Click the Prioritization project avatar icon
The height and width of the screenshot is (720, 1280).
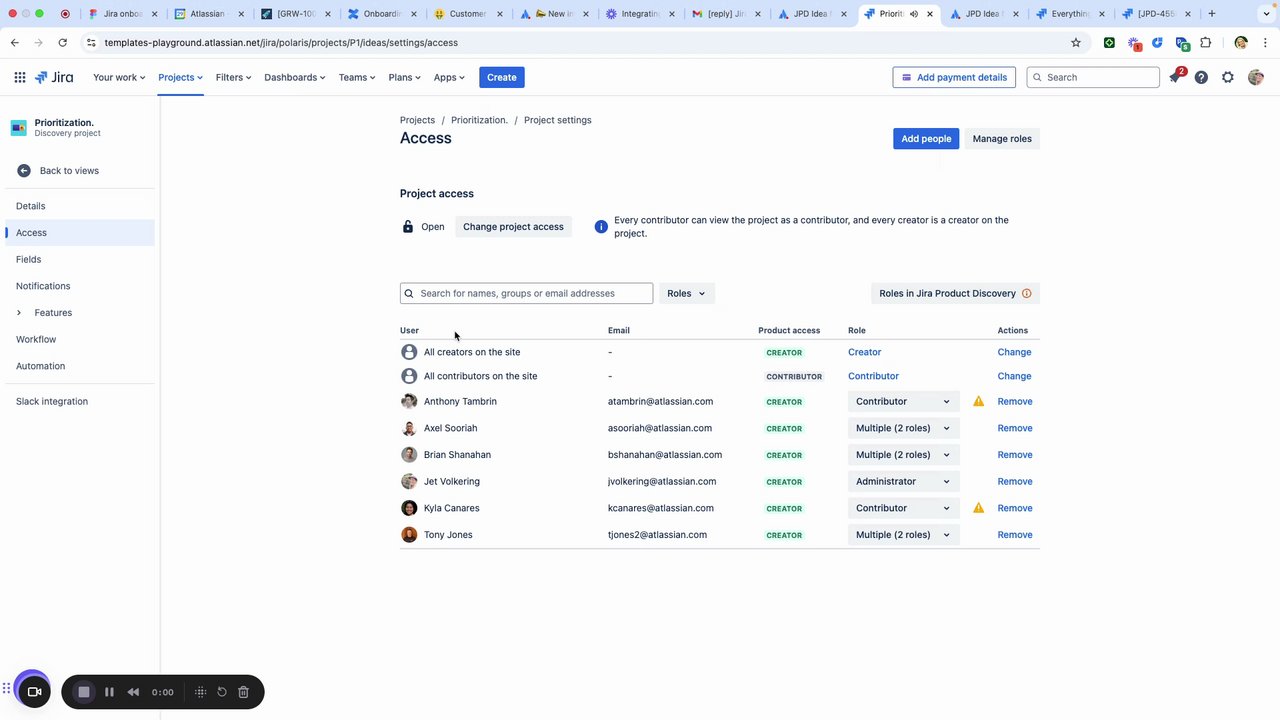click(19, 128)
